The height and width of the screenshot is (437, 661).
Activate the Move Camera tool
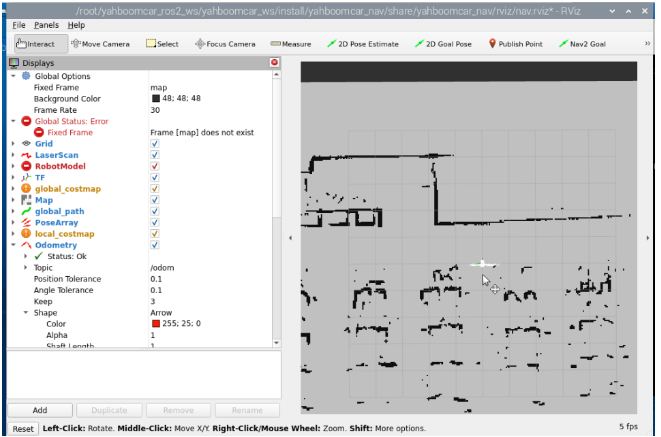[x=100, y=44]
